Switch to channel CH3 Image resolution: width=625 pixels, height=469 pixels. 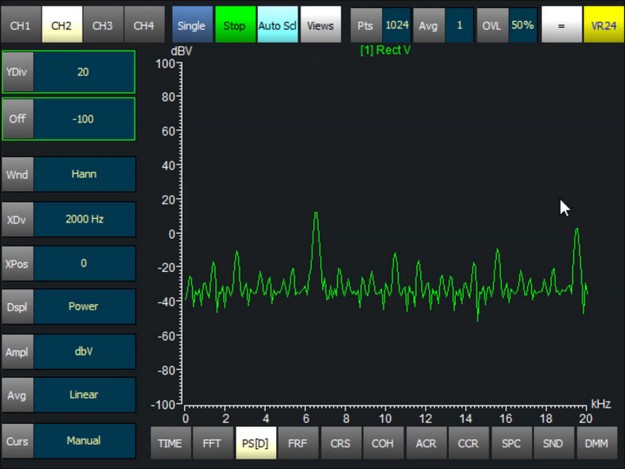(103, 25)
